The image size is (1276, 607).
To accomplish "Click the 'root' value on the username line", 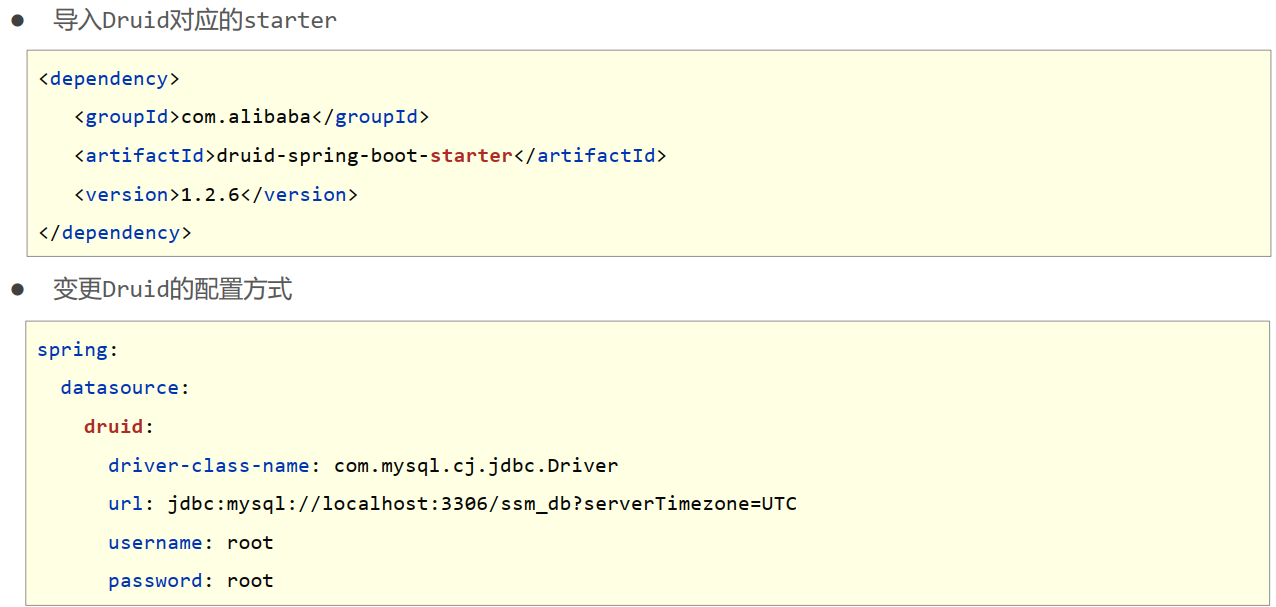I will (250, 542).
